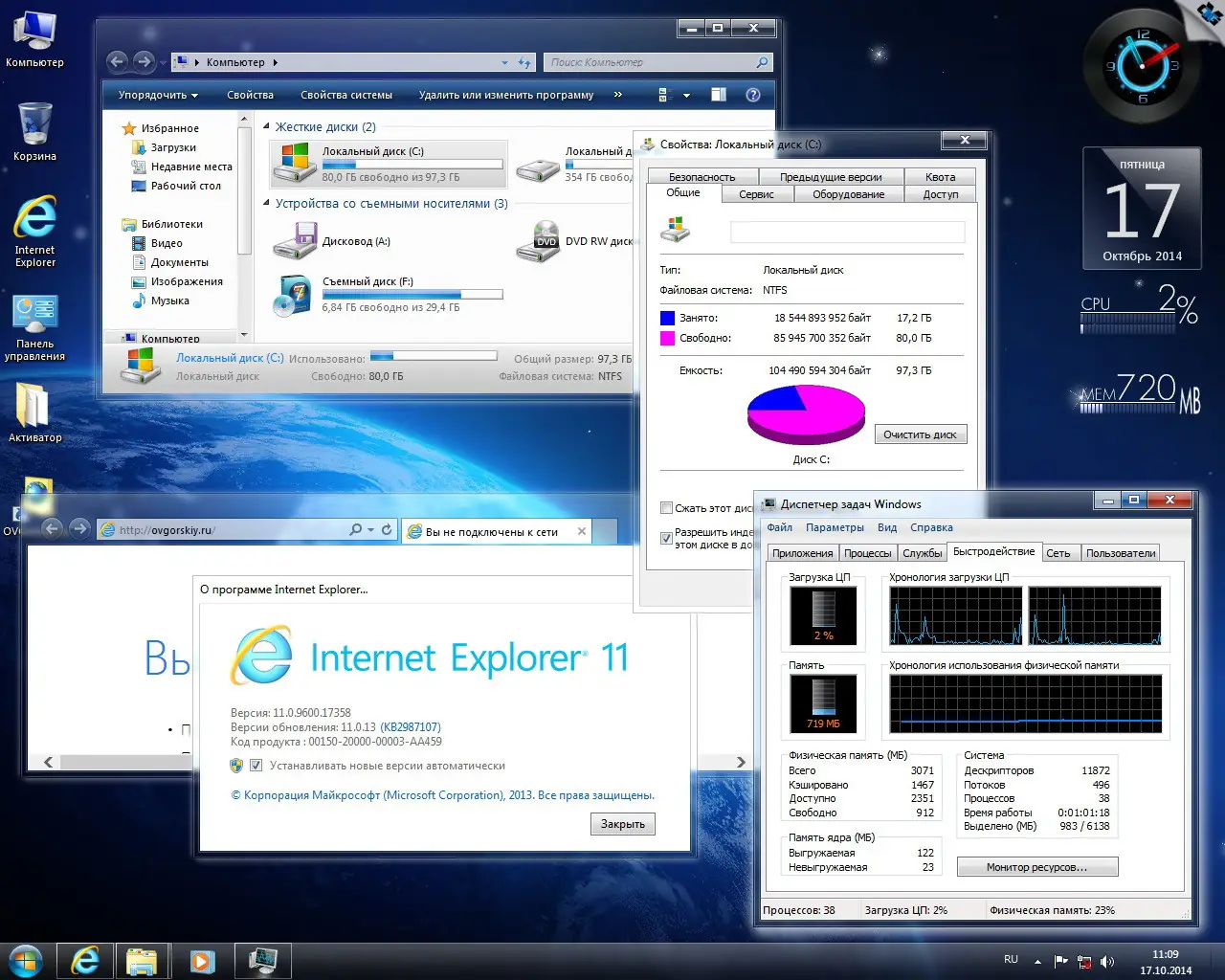Click the Explorer back navigation arrow
Viewport: 1225px width, 980px height.
coord(117,61)
